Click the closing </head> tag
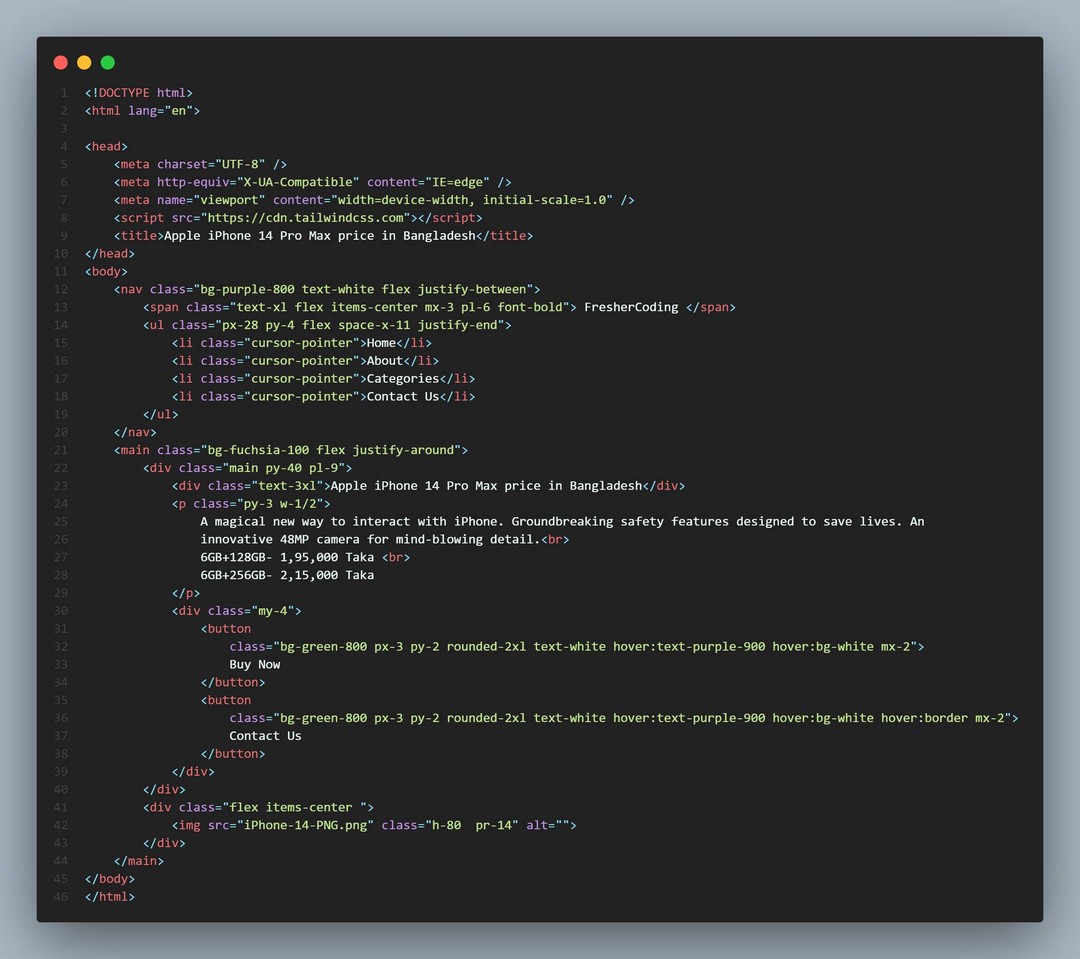The width and height of the screenshot is (1080, 959). coord(110,254)
